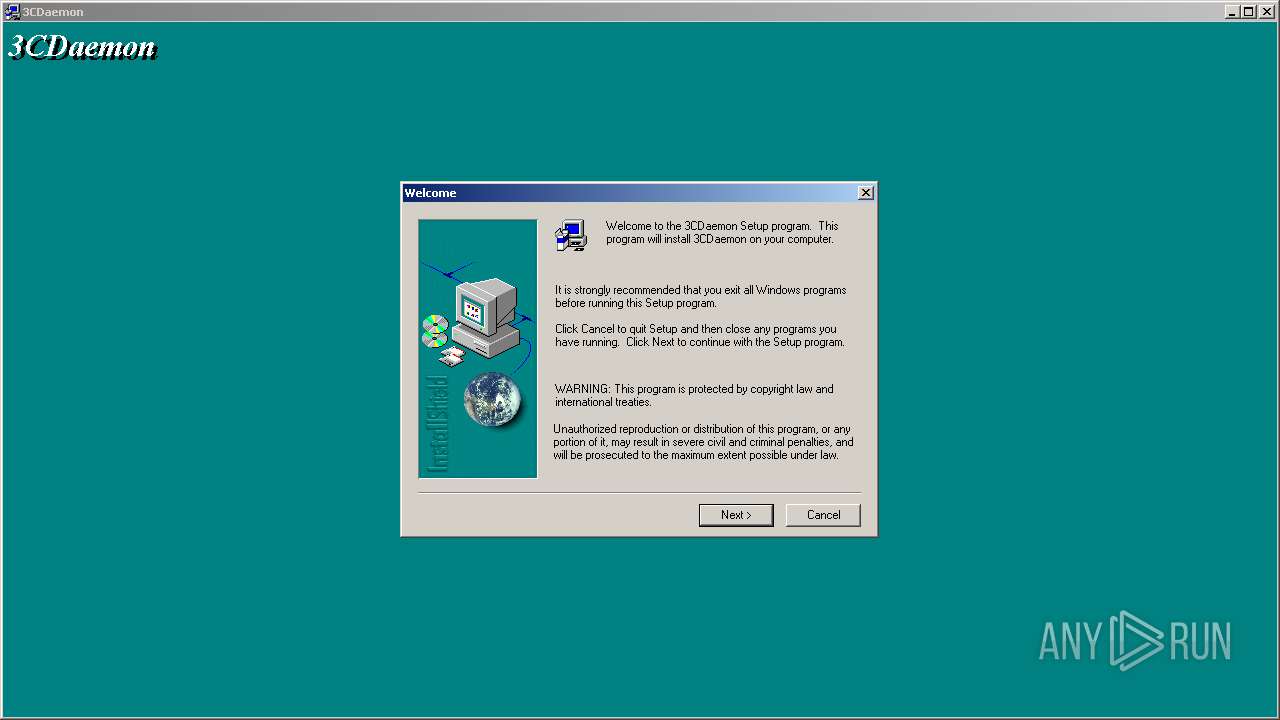Click the 'WARNING: This program is protected' text
Viewport: 1280px width, 720px height.
[x=694, y=396]
